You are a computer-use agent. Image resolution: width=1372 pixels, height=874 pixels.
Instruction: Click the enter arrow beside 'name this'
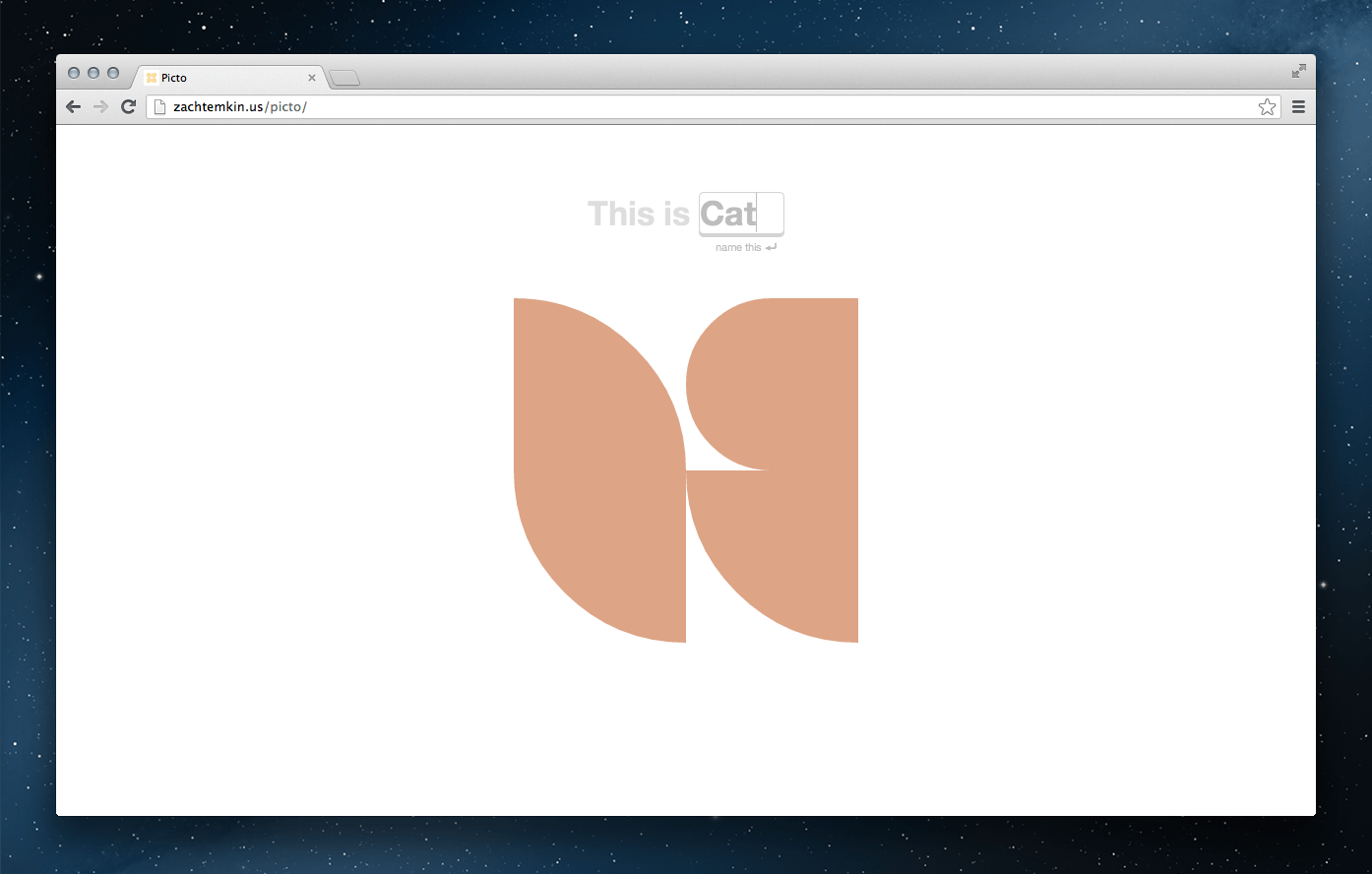point(771,248)
